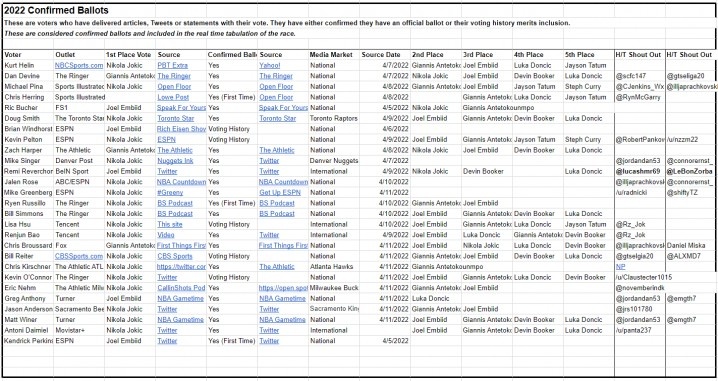Select the Voter column header cell
This screenshot has height=381, width=718.
[x=28, y=54]
